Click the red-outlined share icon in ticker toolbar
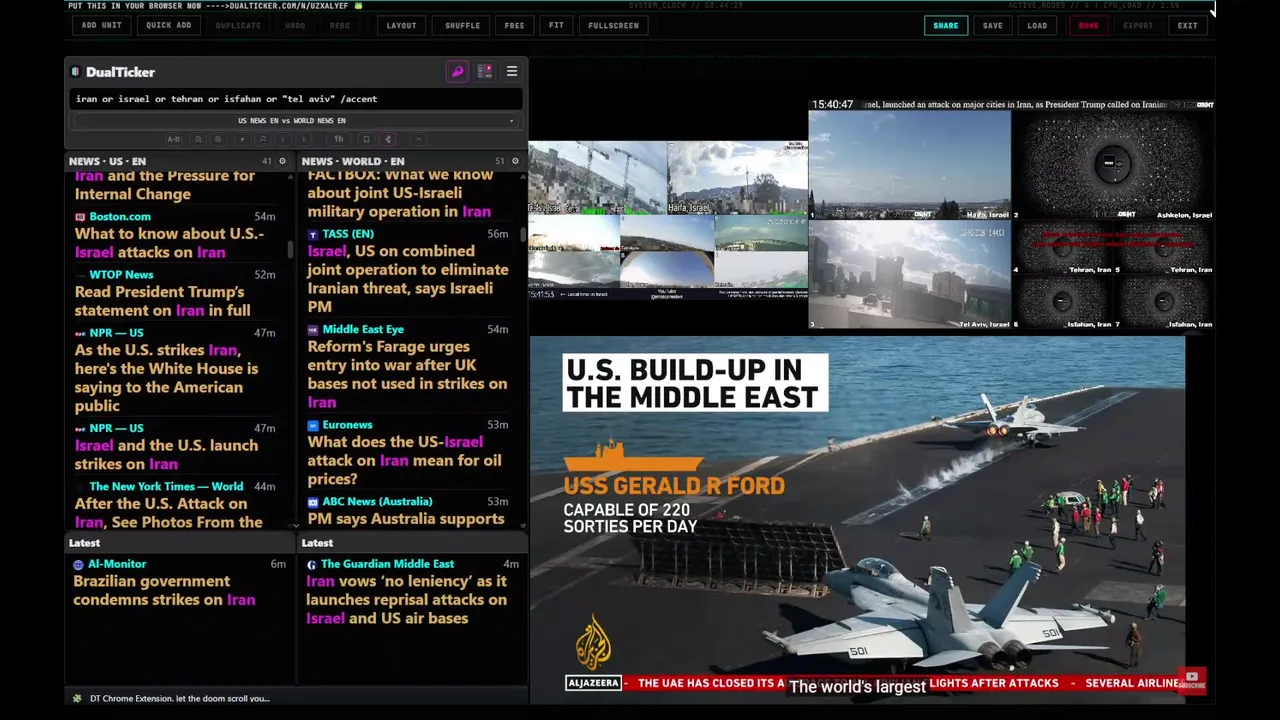 point(388,139)
